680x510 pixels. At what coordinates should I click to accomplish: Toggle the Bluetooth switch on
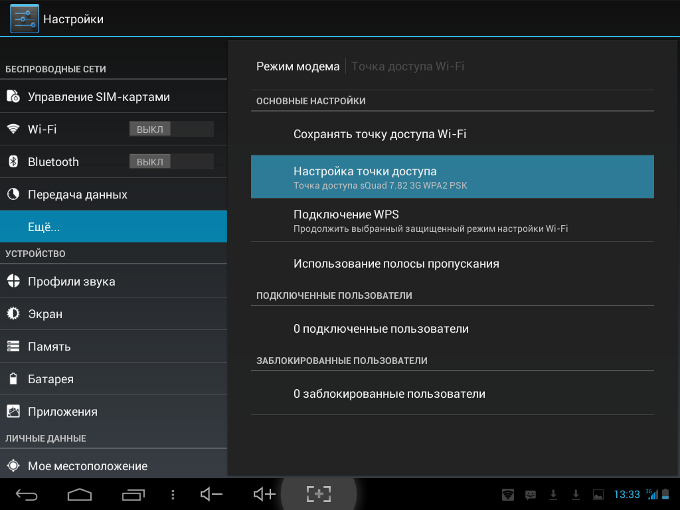(x=171, y=161)
